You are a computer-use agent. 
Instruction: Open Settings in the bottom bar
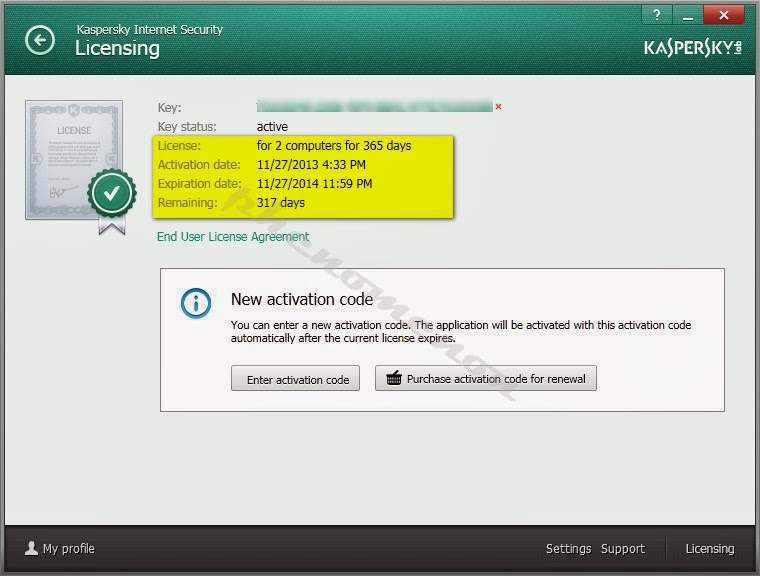click(x=569, y=548)
